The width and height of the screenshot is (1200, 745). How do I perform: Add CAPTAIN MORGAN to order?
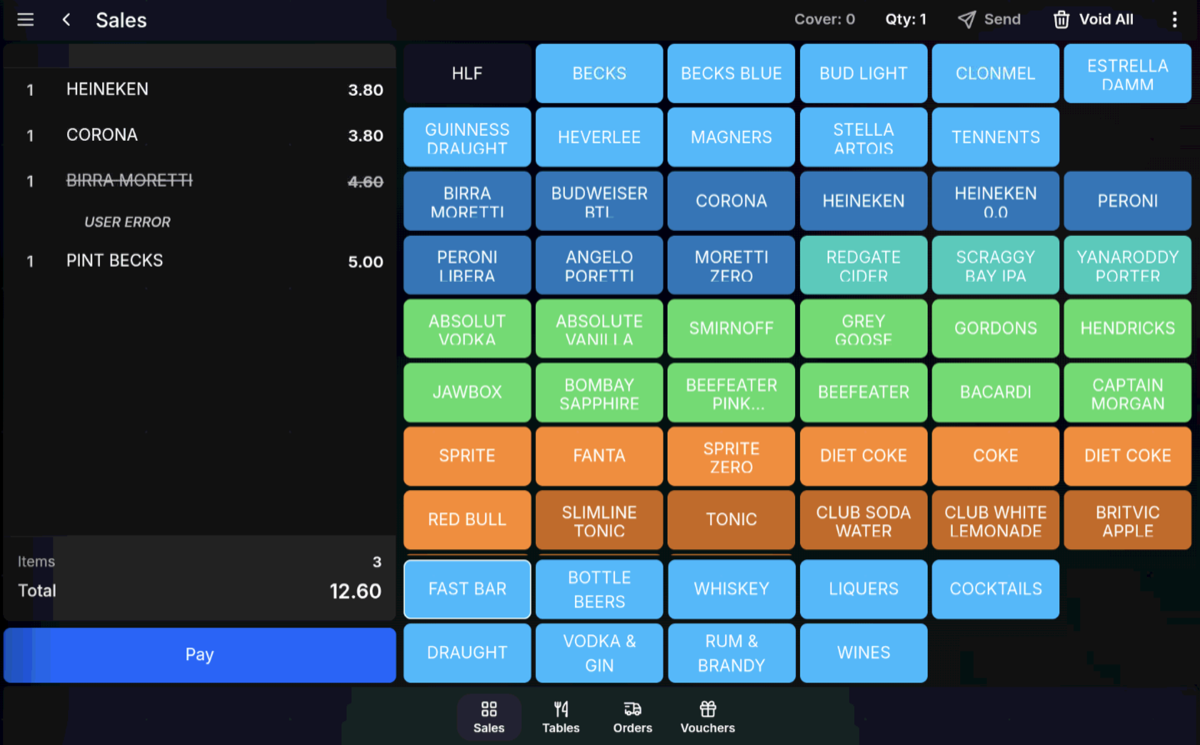pyautogui.click(x=1127, y=393)
